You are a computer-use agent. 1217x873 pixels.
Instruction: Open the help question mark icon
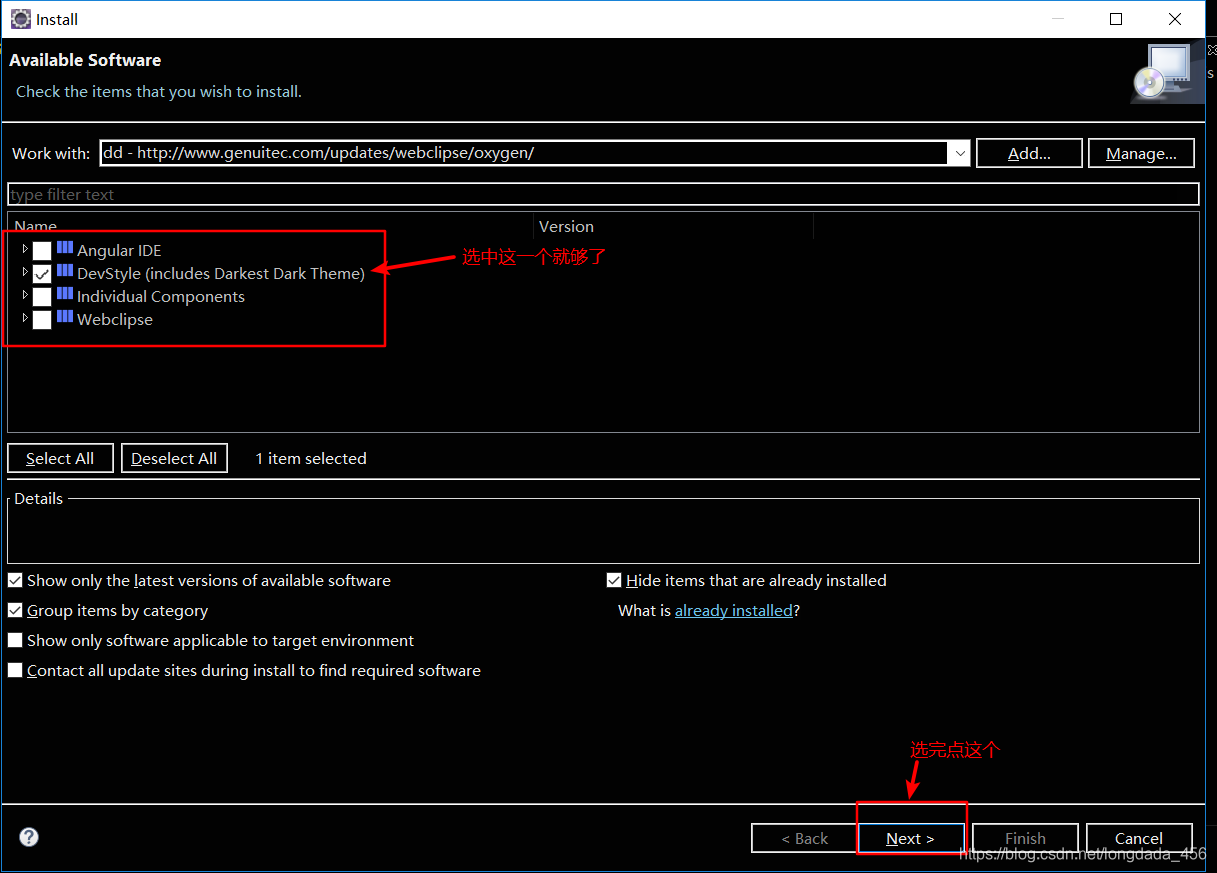pos(29,837)
